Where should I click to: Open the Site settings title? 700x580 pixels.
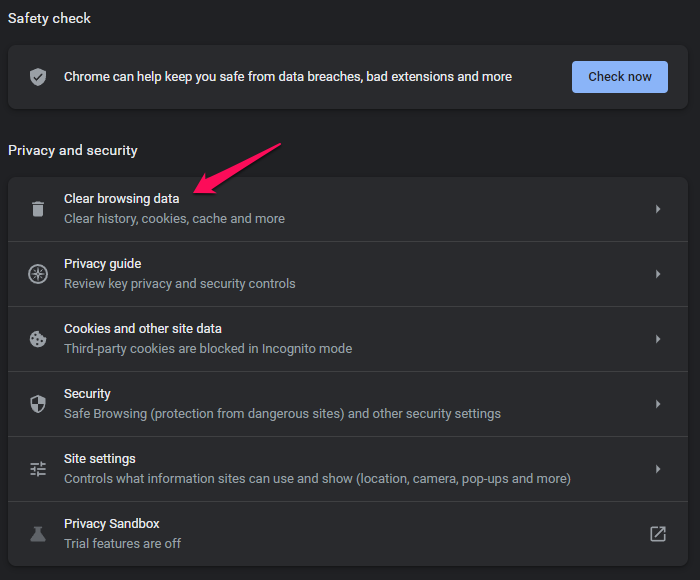100,459
